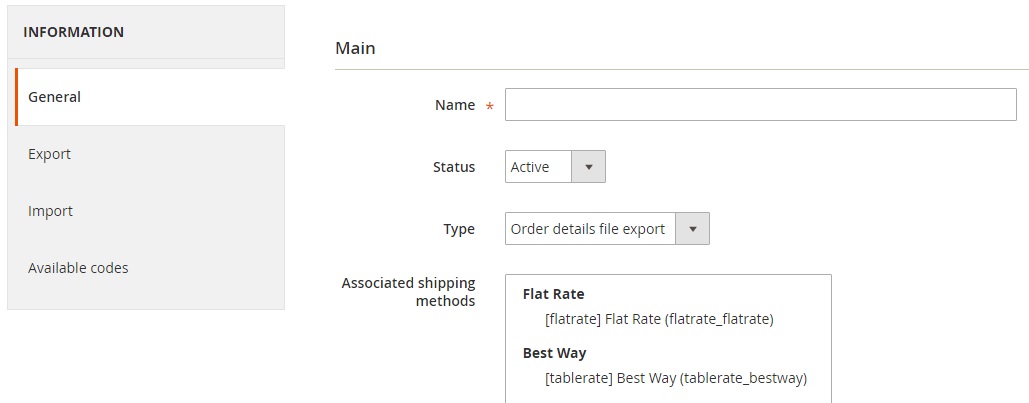Open the General section in sidebar
1029x403 pixels.
coord(150,97)
